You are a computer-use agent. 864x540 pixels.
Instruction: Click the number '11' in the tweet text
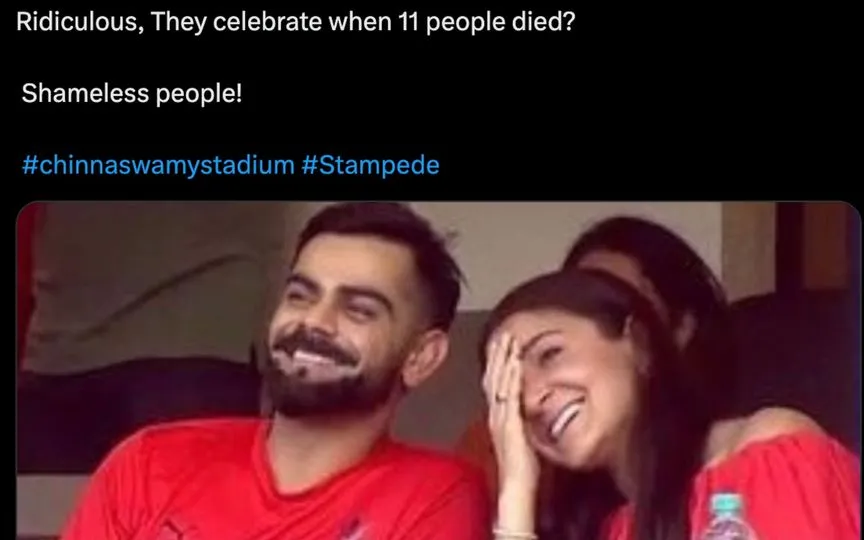point(406,22)
